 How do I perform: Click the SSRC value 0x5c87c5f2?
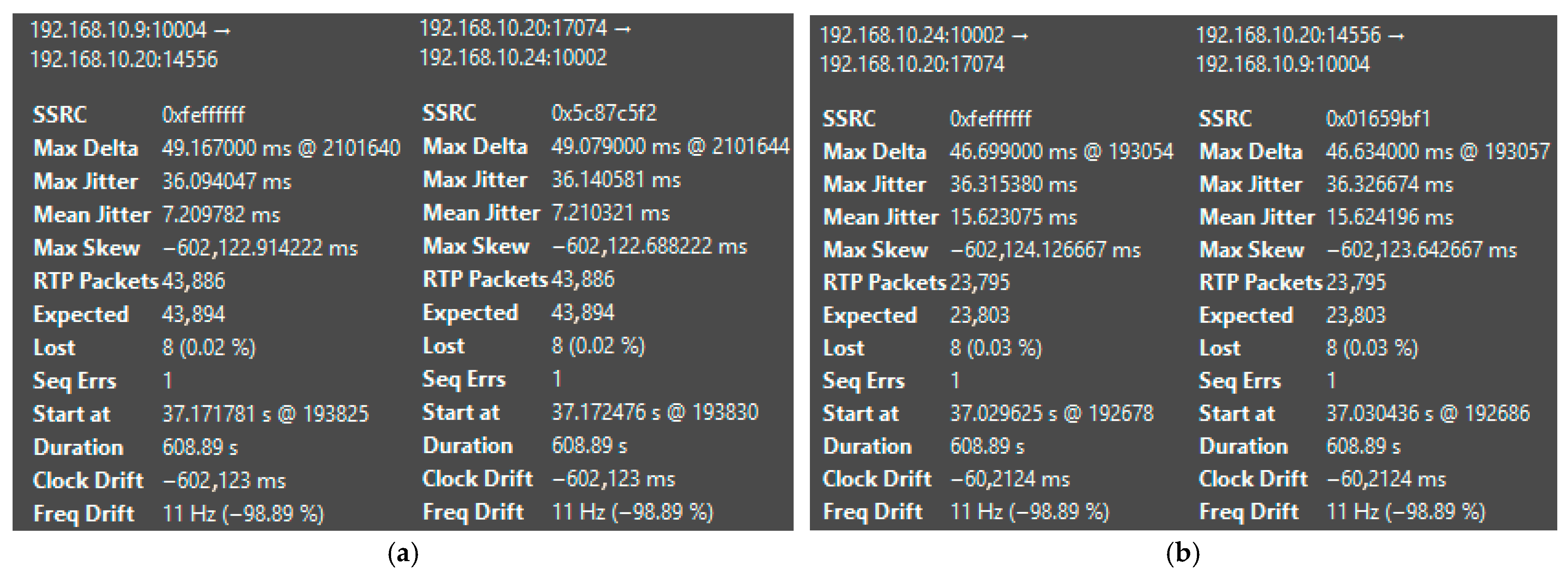click(x=603, y=113)
